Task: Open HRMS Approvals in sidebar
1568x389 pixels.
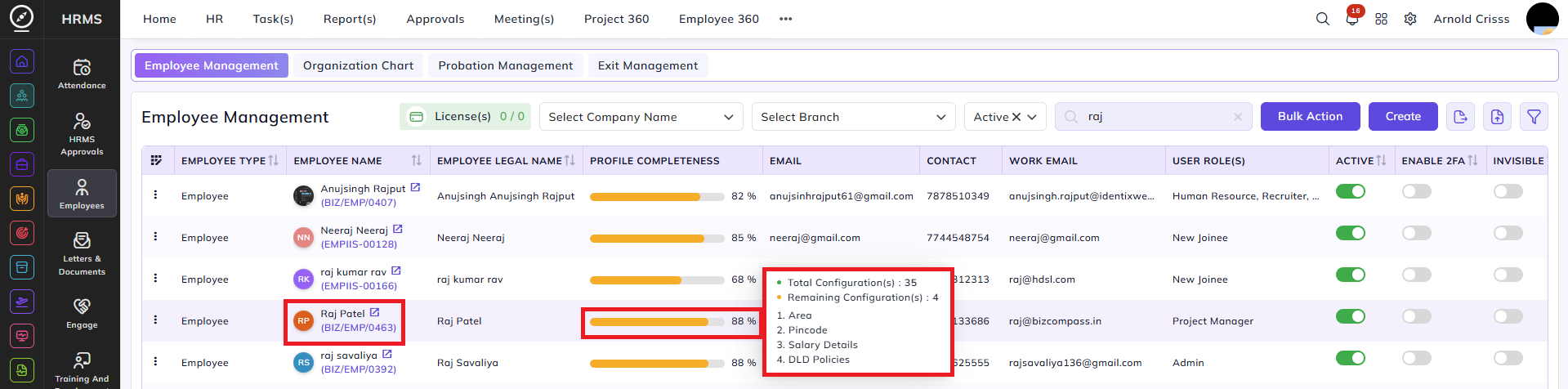Action: pos(82,134)
